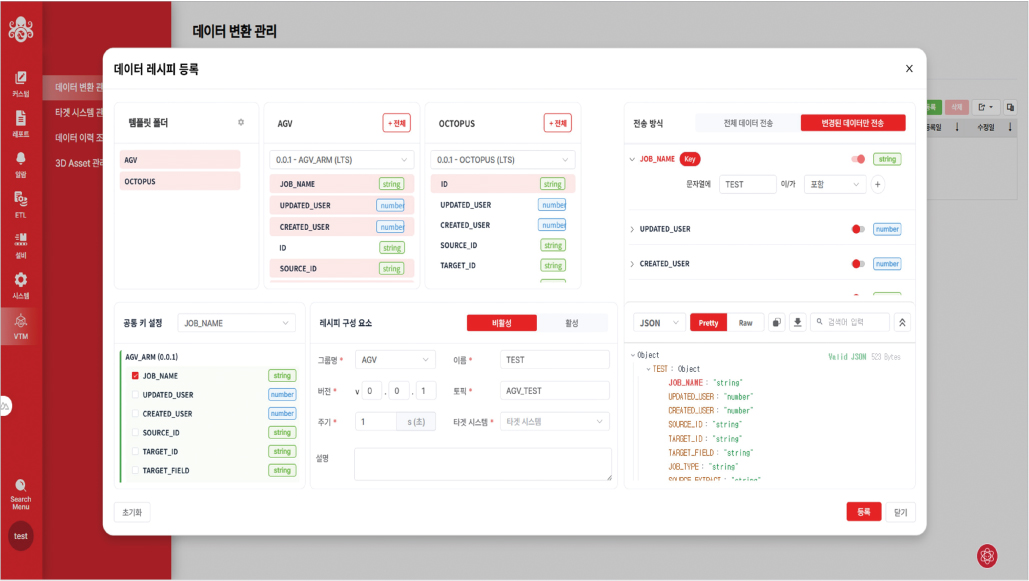This screenshot has height=581, width=1029.
Task: Click the JSON search input
Action: [x=850, y=322]
